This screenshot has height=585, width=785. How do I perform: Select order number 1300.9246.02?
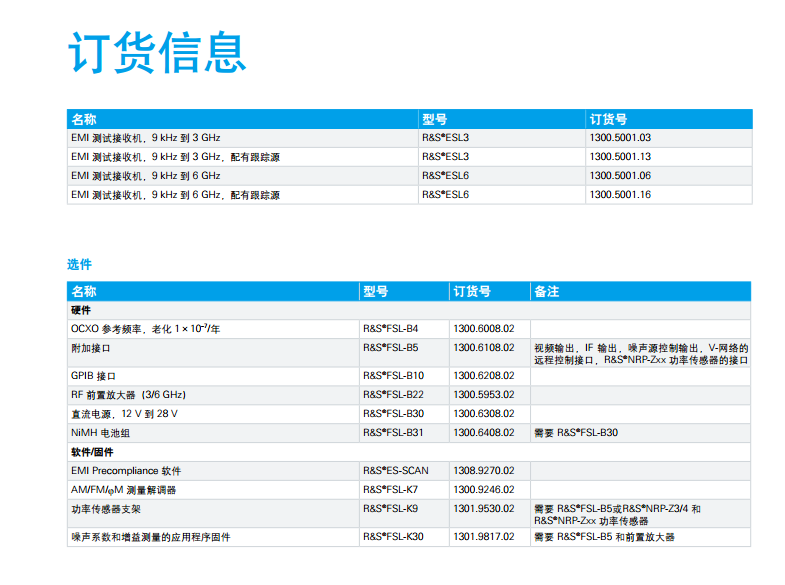point(484,490)
